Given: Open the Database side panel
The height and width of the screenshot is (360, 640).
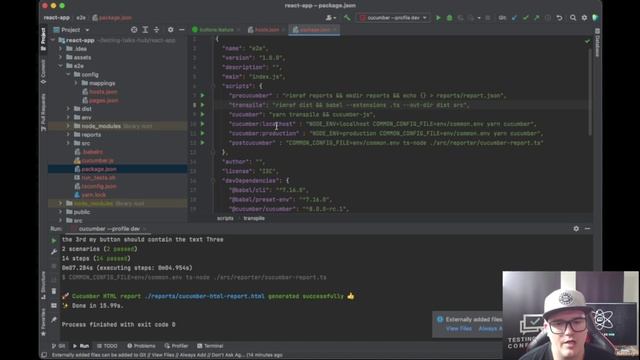Looking at the screenshot, I should click(x=597, y=43).
